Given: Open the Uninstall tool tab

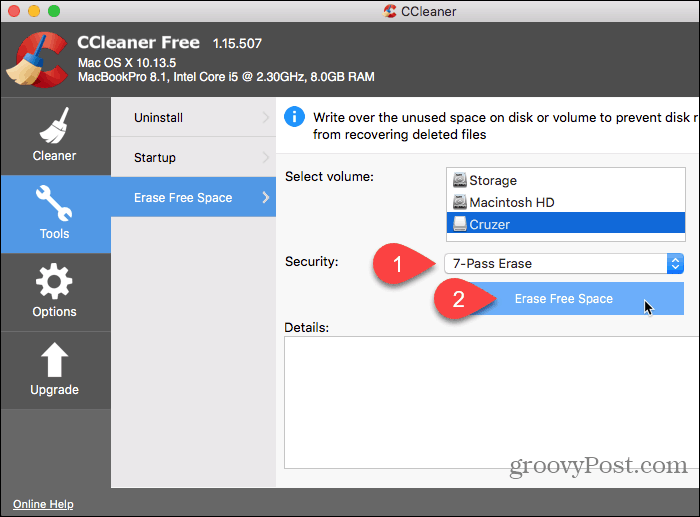Looking at the screenshot, I should pyautogui.click(x=193, y=117).
